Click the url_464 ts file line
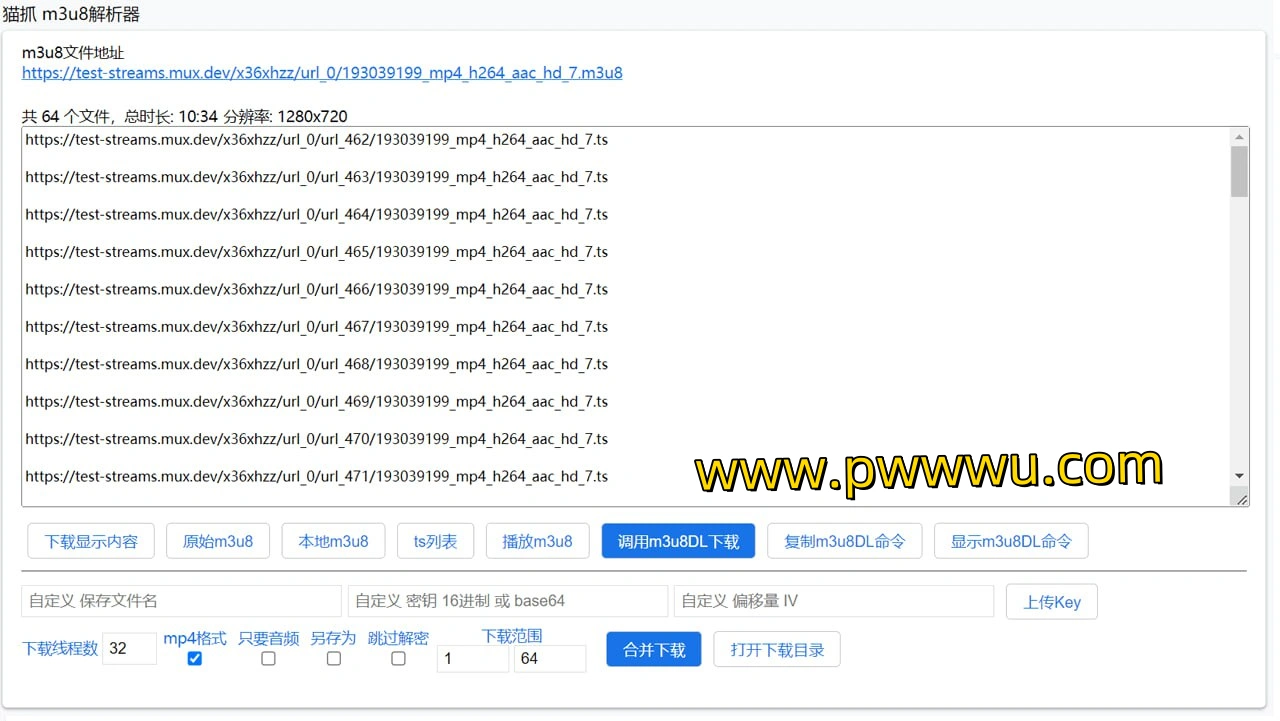This screenshot has width=1280, height=721. 317,214
